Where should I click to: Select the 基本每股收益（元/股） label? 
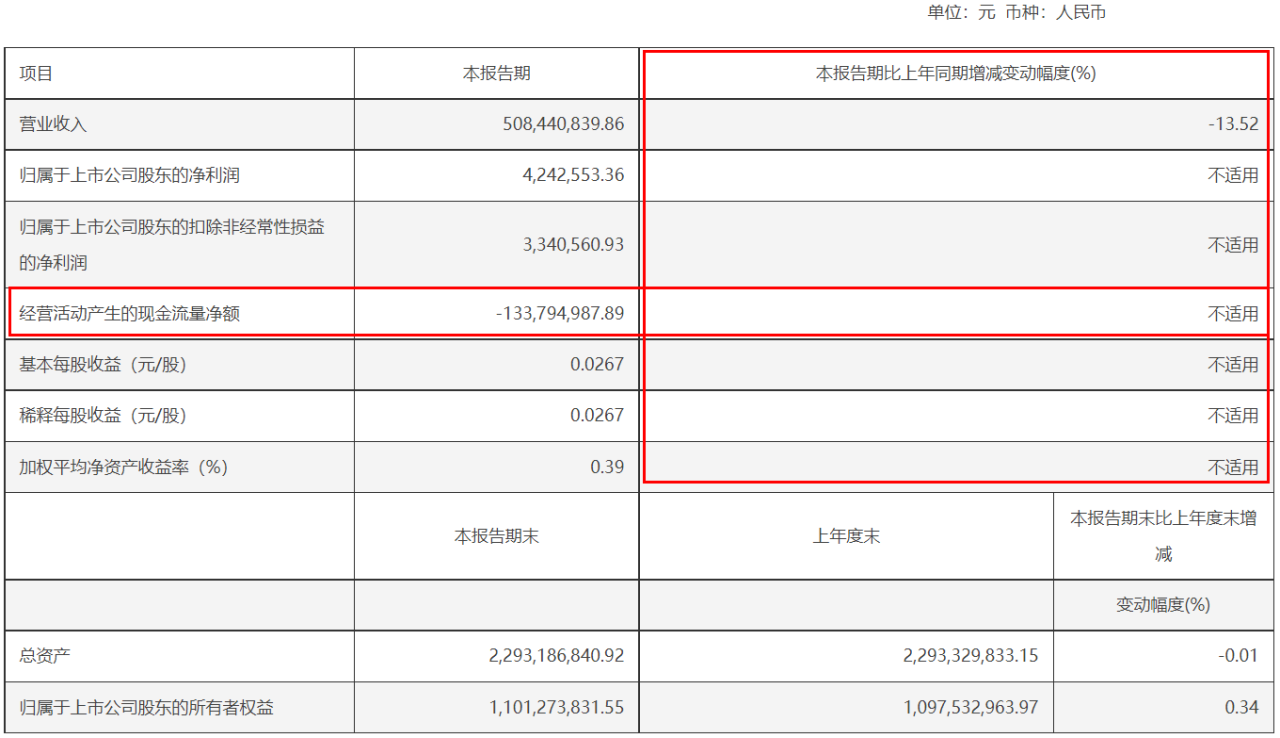point(103,365)
